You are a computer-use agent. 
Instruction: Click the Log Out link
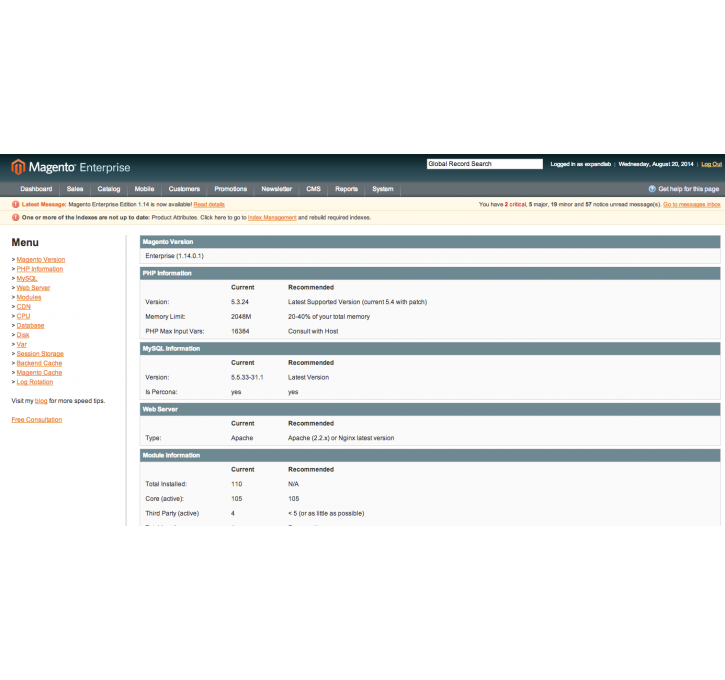click(x=711, y=164)
